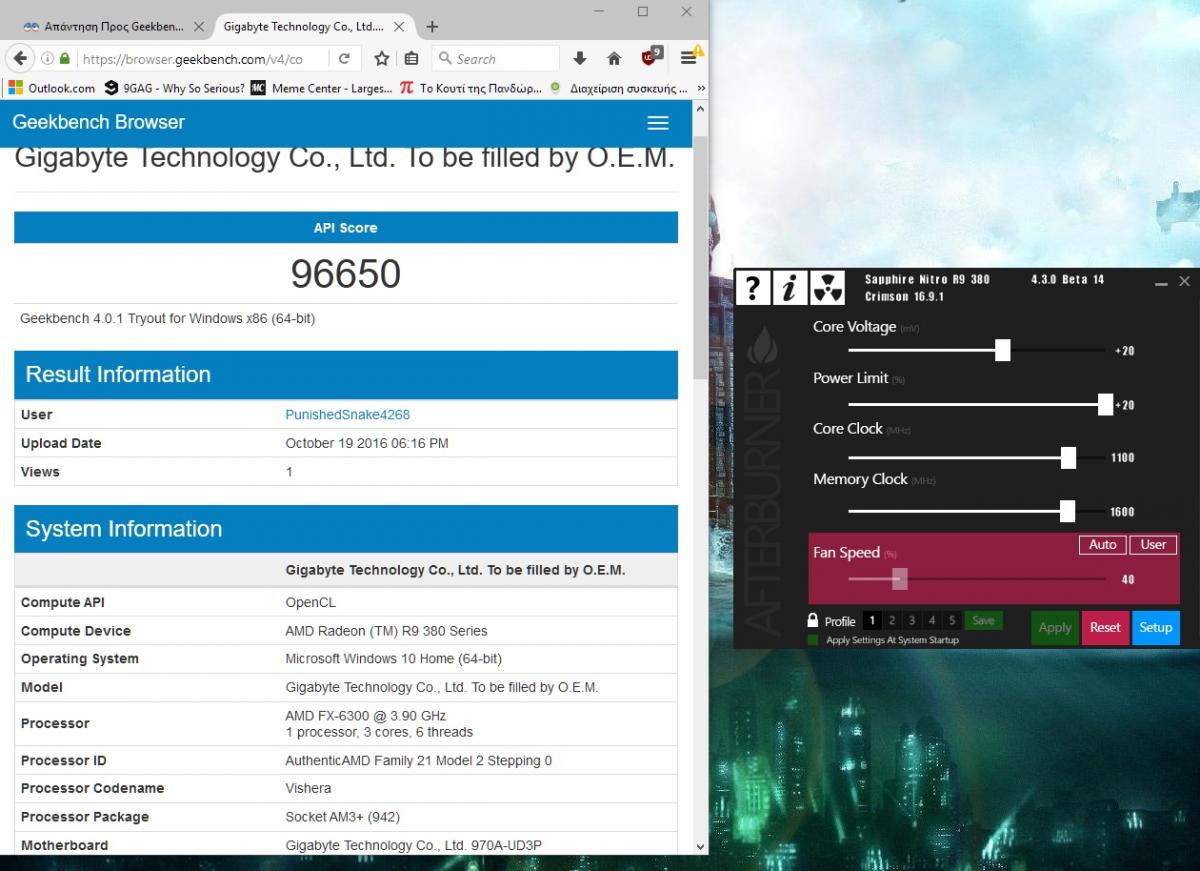Click the AMD Radeon R9 380 Series text
The height and width of the screenshot is (871, 1200).
386,631
